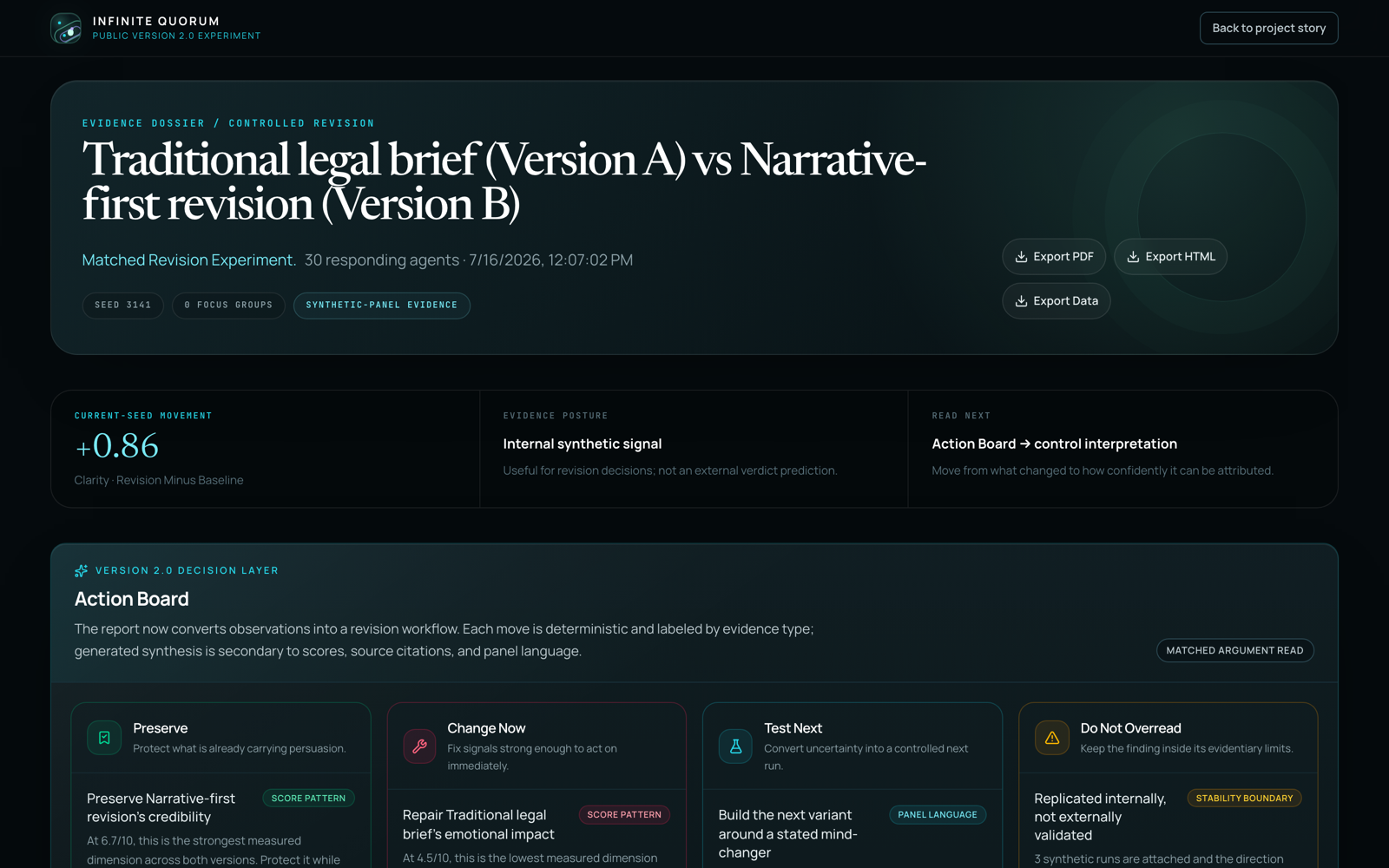
Task: Click the sparkle icon beside Version 2.0 Decision Layer
Action: [82, 570]
